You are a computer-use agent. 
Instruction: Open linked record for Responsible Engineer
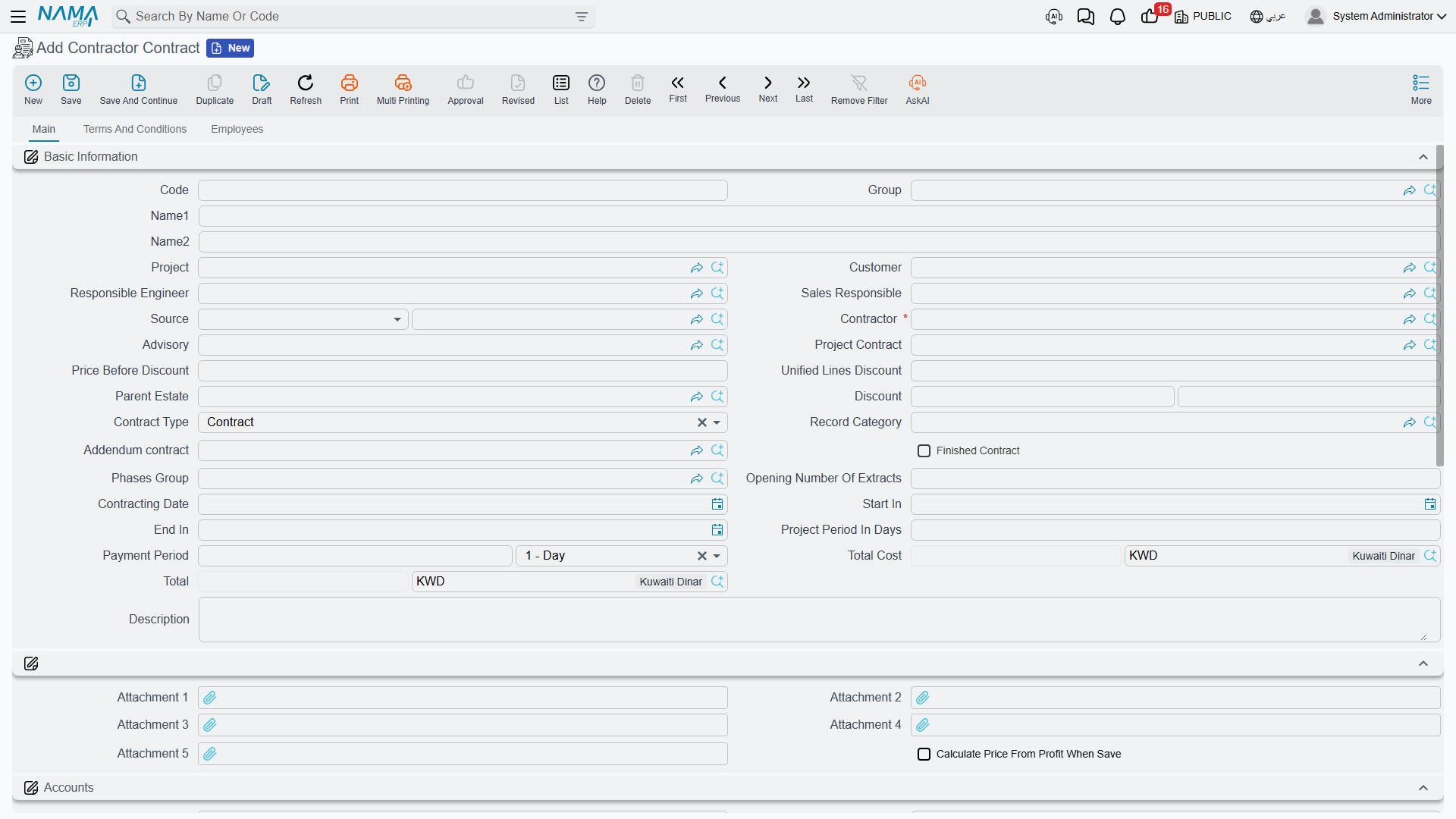point(697,293)
